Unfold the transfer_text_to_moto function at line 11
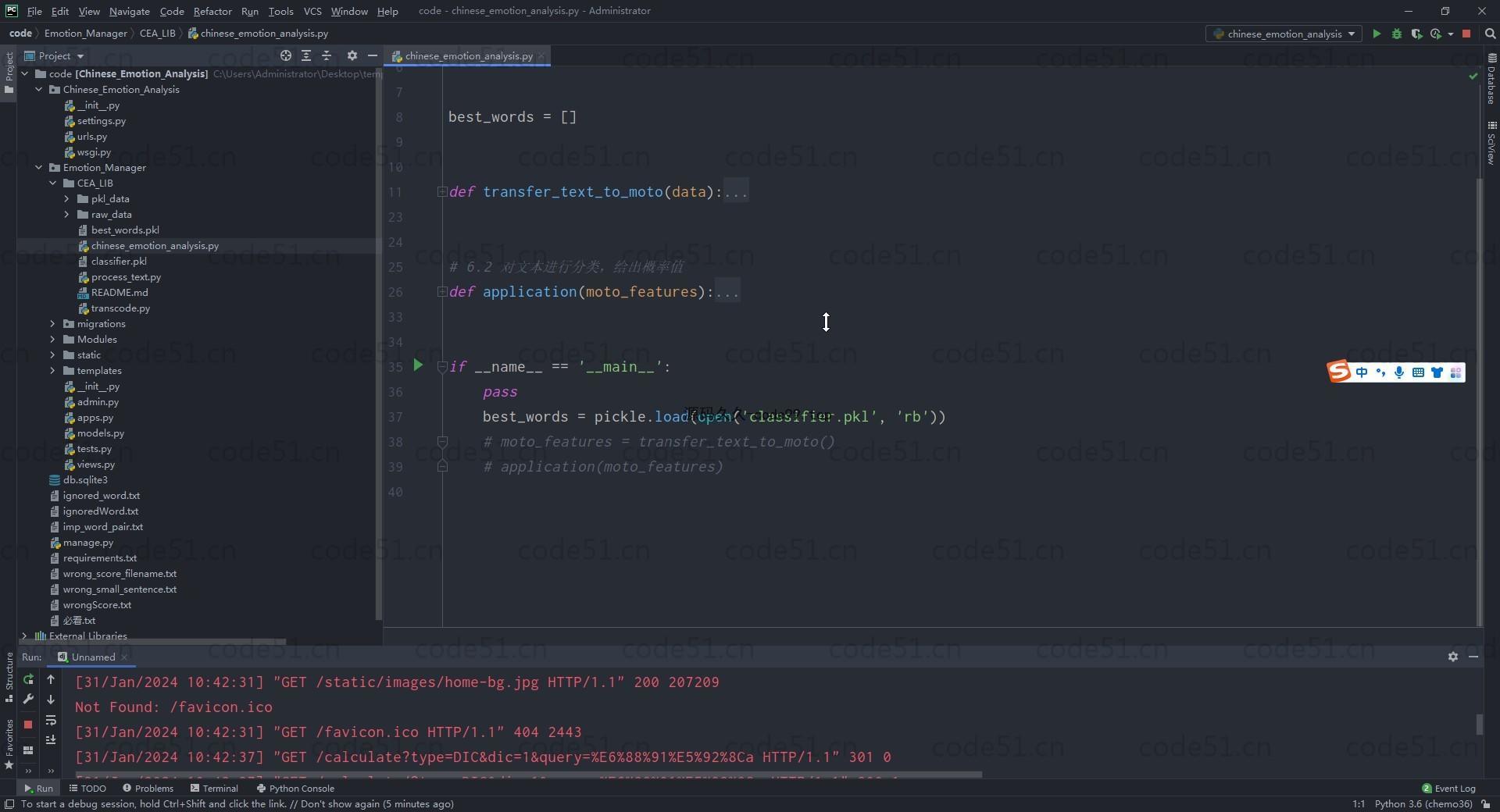Image resolution: width=1500 pixels, height=812 pixels. tap(442, 191)
